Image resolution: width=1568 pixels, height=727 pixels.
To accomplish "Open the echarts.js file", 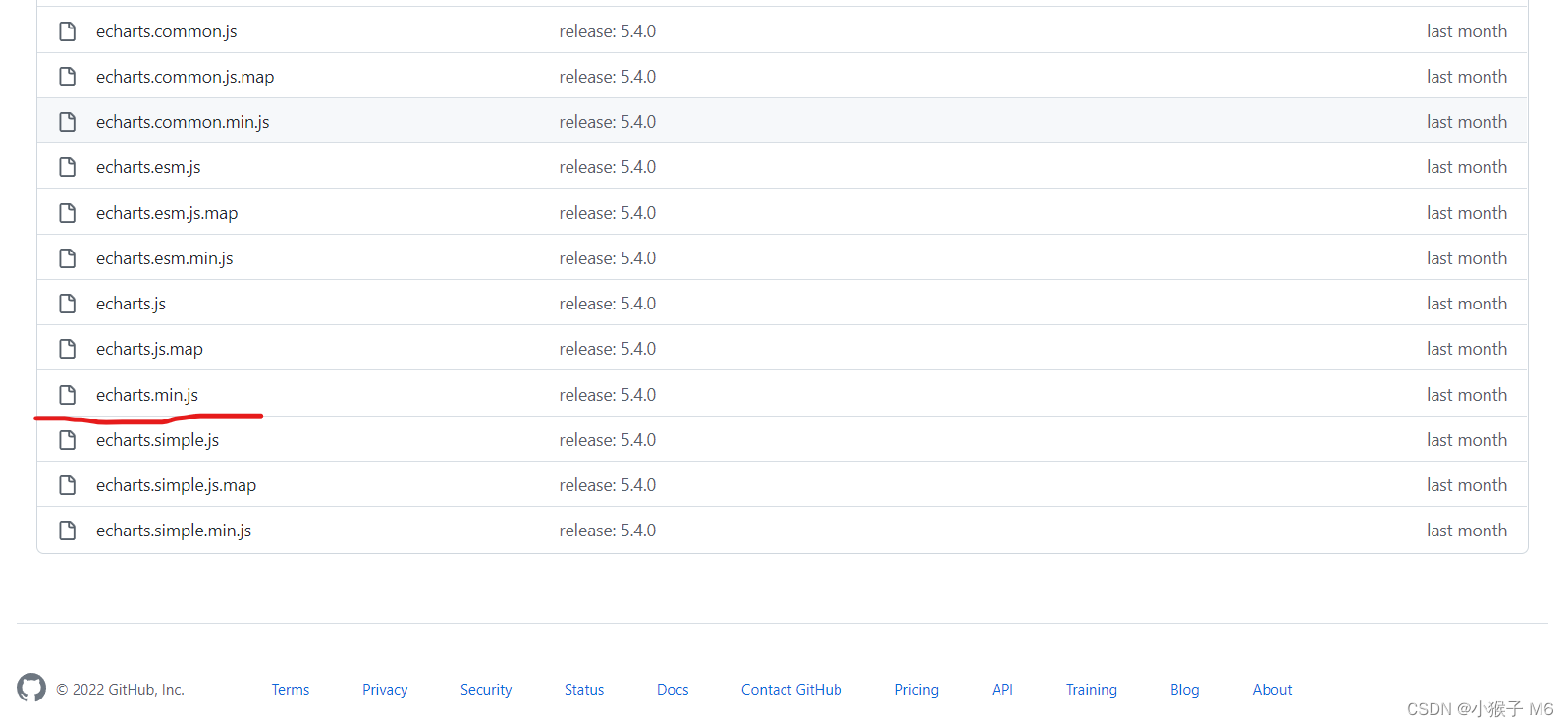I will click(131, 304).
